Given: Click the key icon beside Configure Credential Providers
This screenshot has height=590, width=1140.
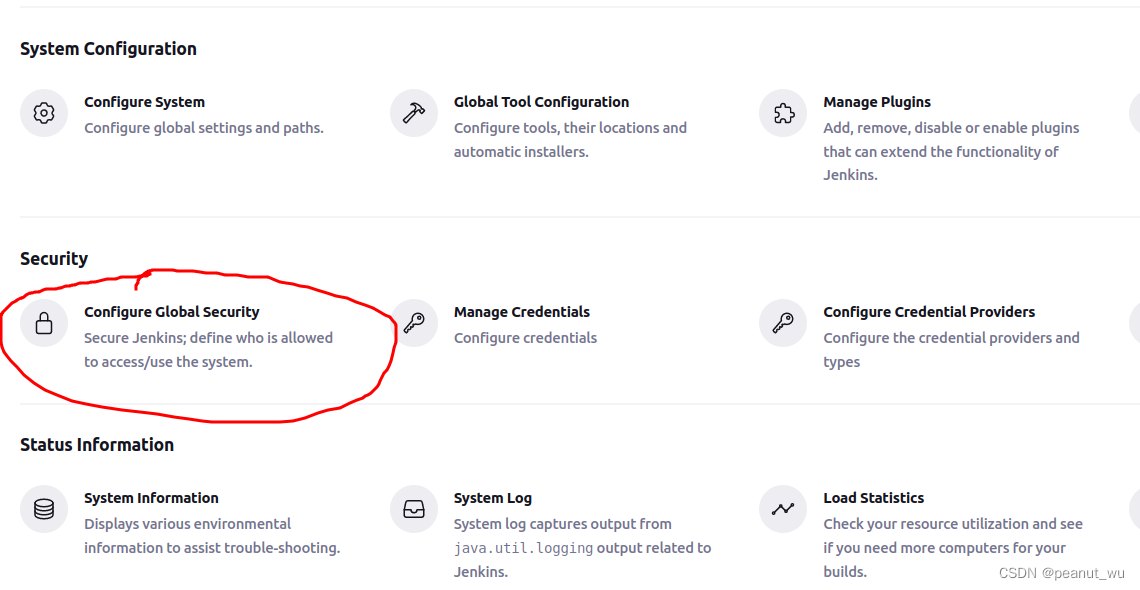Looking at the screenshot, I should [783, 323].
